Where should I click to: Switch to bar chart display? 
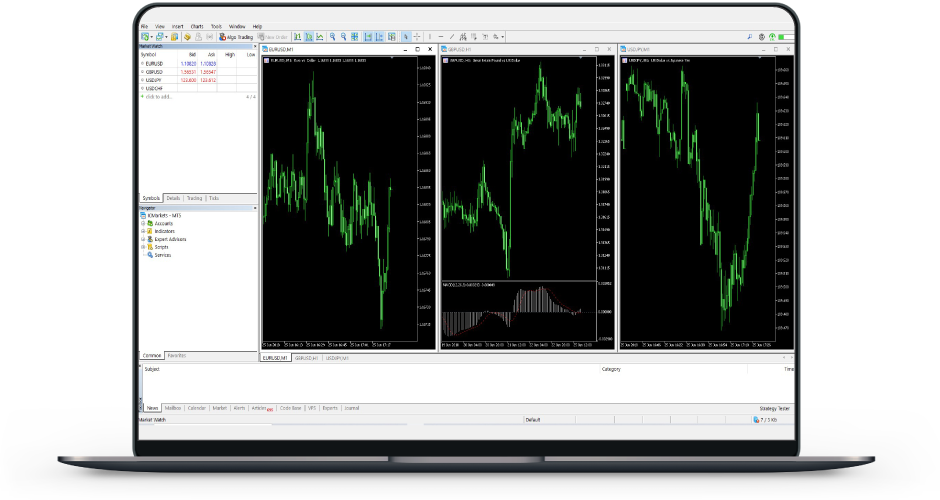point(297,37)
